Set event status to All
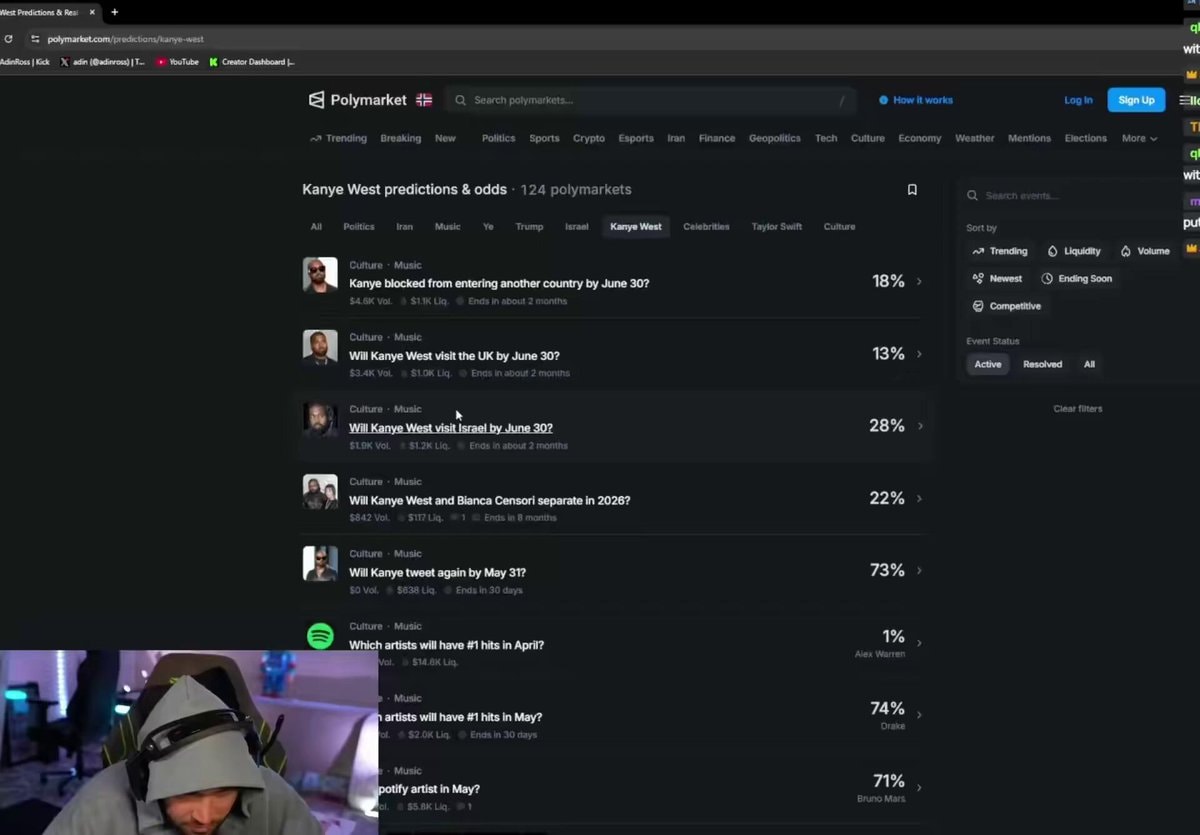The width and height of the screenshot is (1200, 835). pyautogui.click(x=1089, y=364)
